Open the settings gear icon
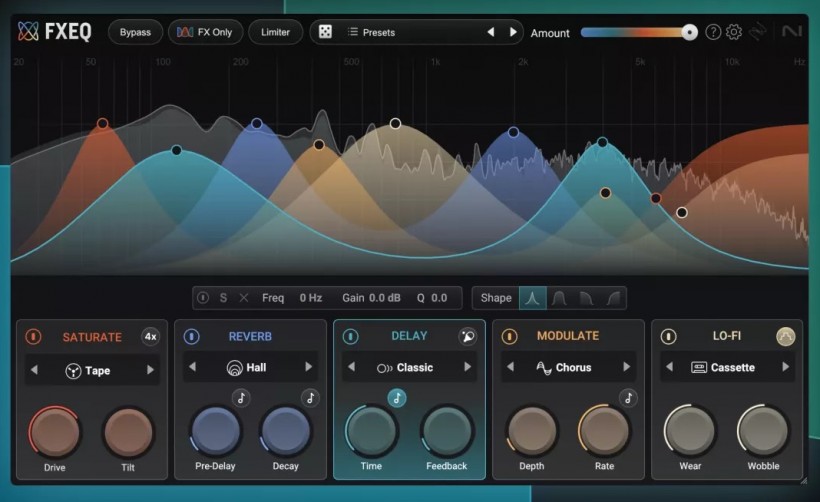The height and width of the screenshot is (502, 820). (x=734, y=32)
